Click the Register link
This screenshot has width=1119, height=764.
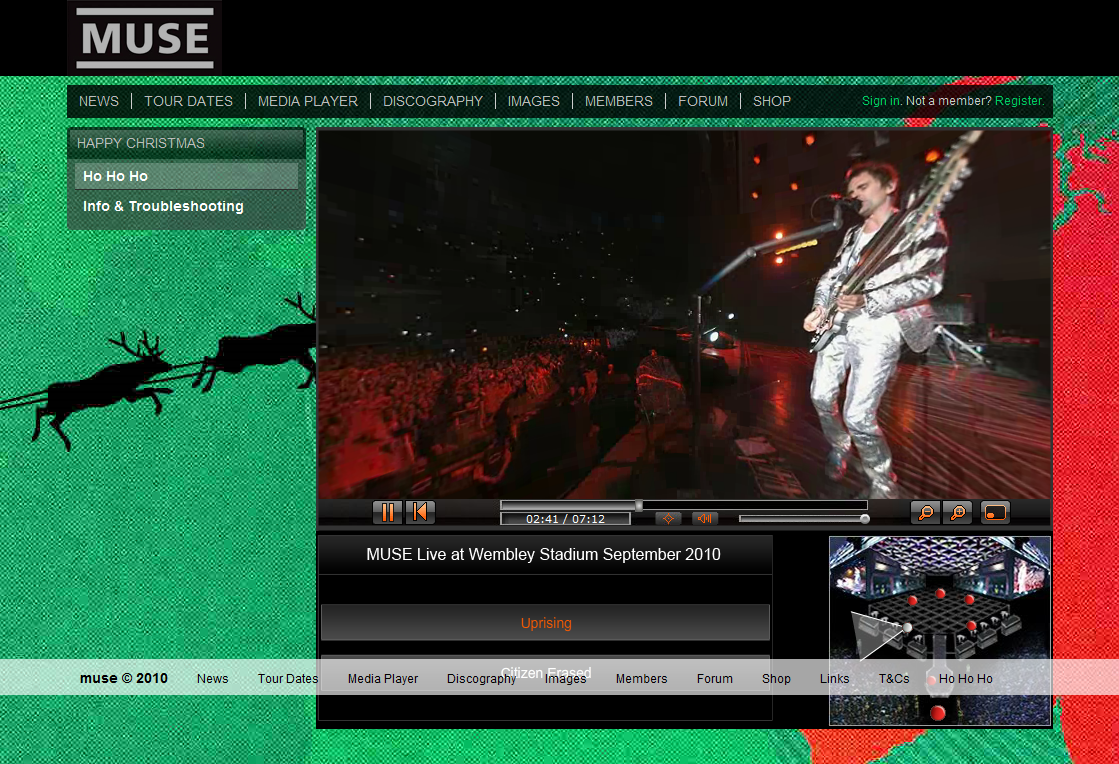(1018, 101)
